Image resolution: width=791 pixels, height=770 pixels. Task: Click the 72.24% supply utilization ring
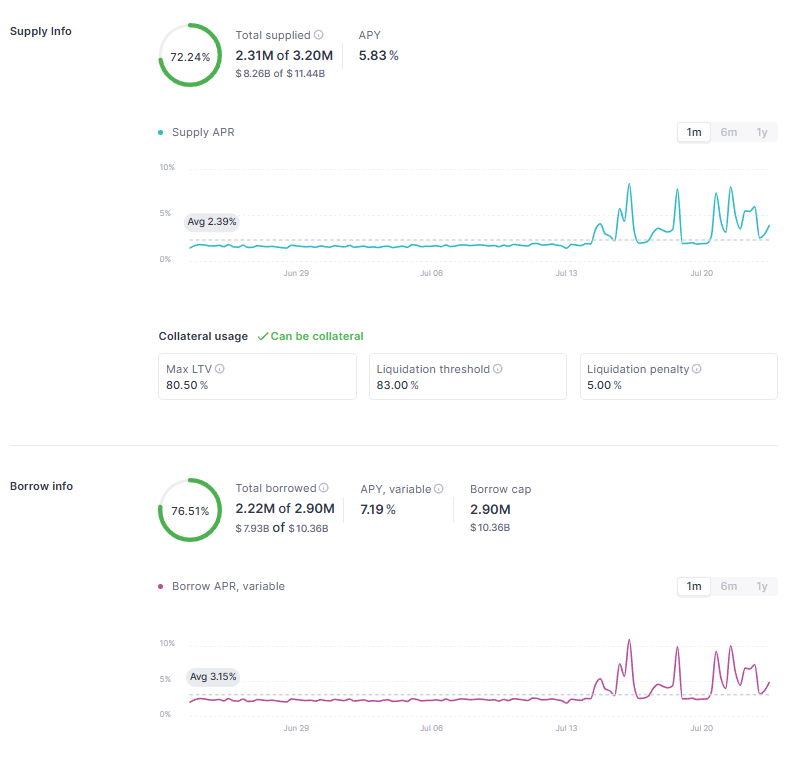point(190,57)
